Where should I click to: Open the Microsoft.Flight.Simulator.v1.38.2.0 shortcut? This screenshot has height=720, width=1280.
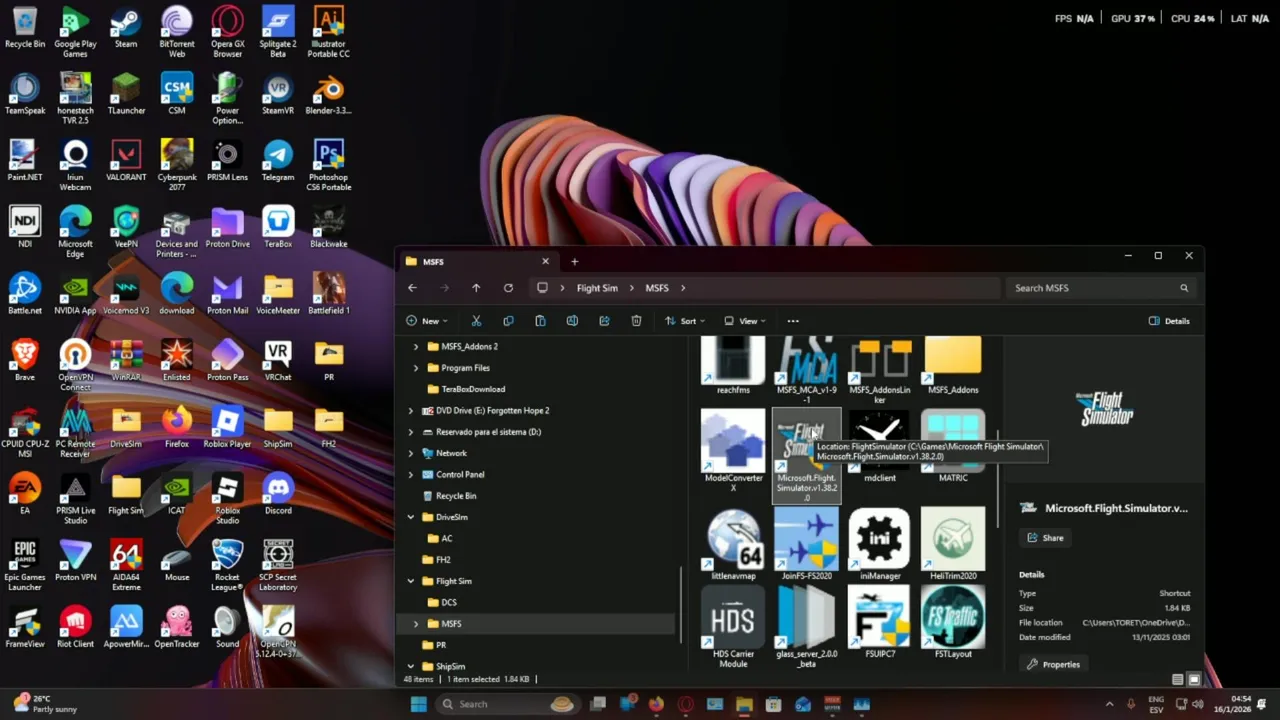tap(806, 453)
